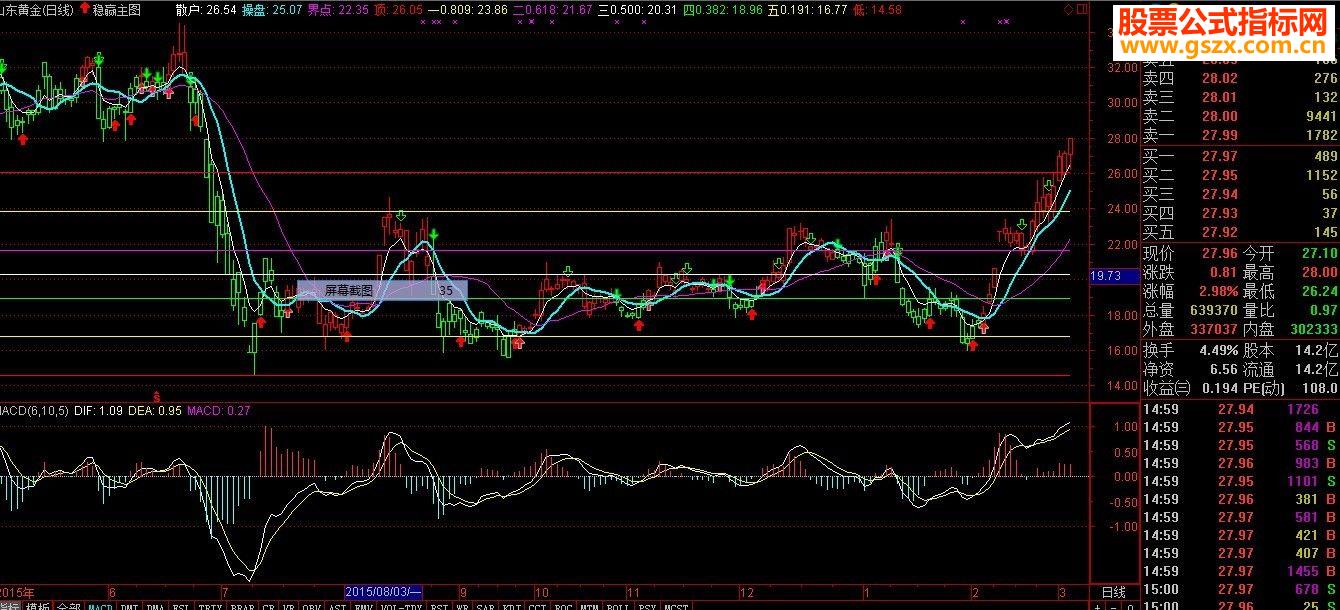Switch to the DMI indicator tab
This screenshot has height=610, width=1340.
pos(129,606)
